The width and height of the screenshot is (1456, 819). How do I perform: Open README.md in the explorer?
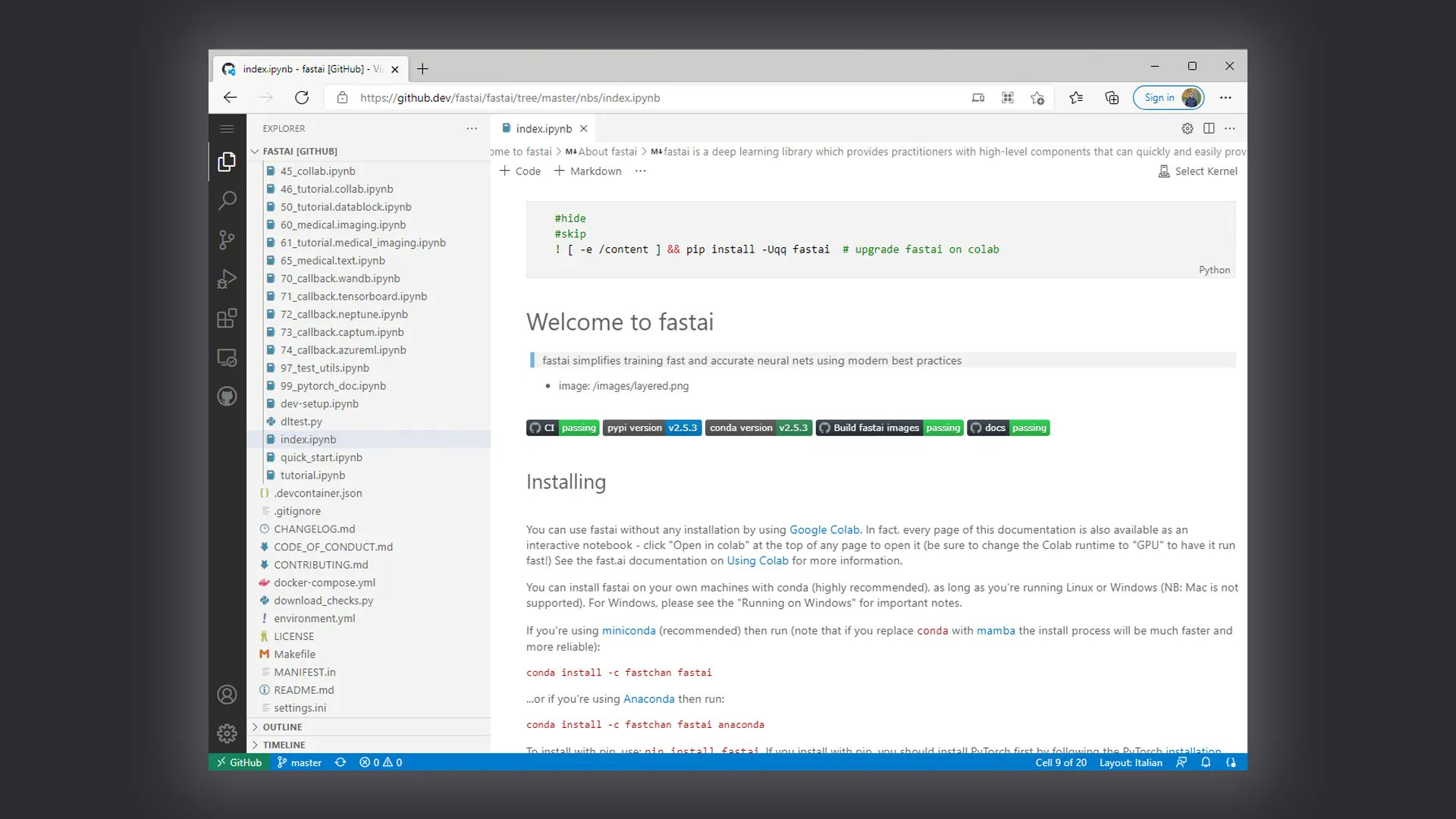303,690
